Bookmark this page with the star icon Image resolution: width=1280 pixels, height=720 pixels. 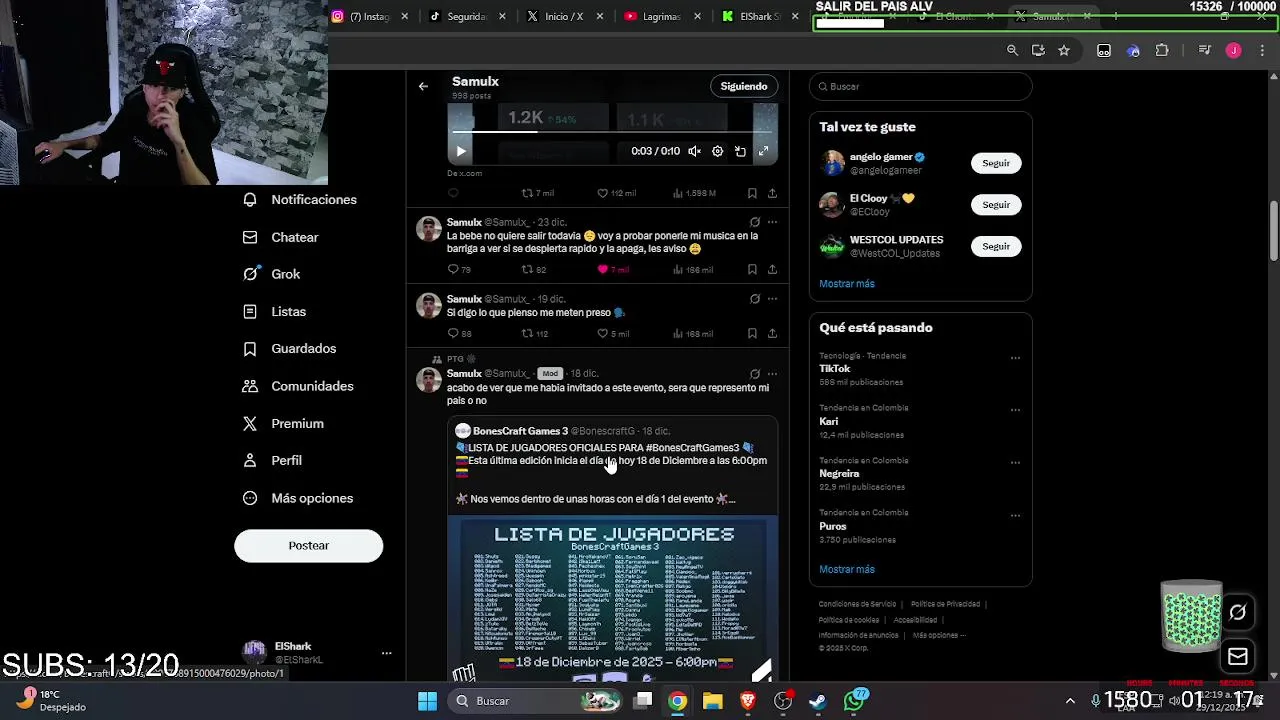[x=1064, y=50]
